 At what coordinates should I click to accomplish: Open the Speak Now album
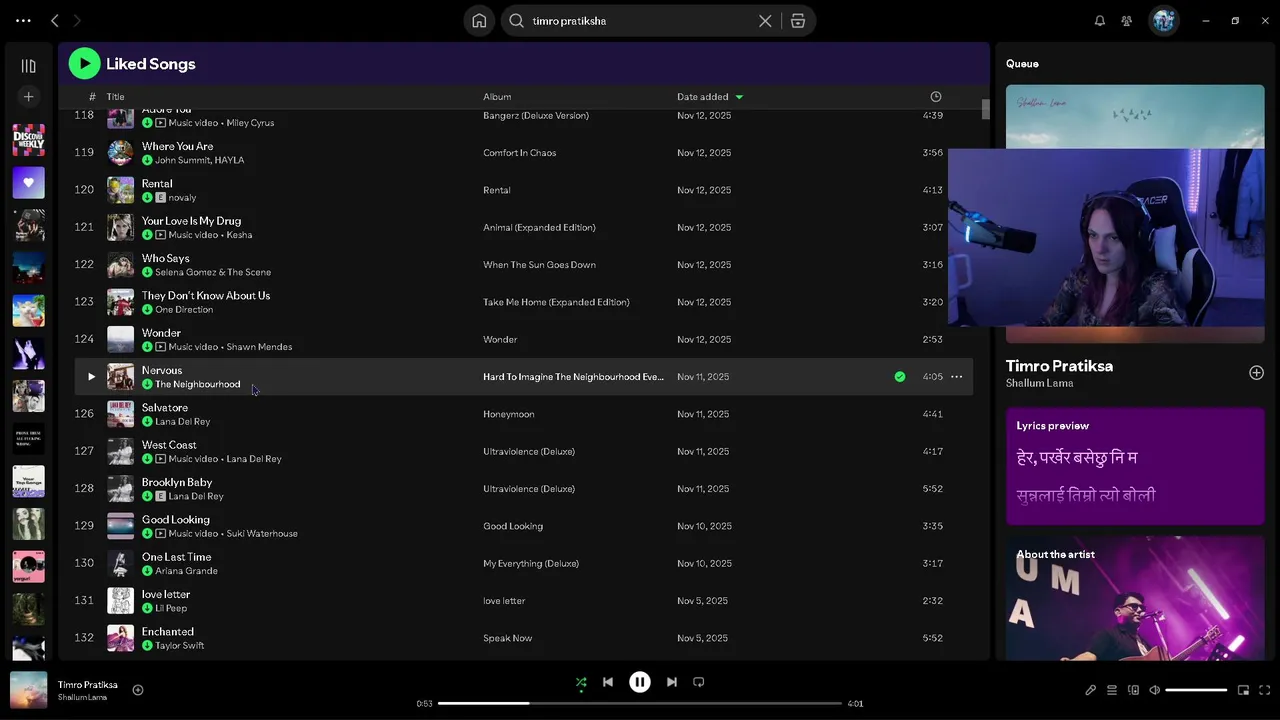click(x=507, y=638)
